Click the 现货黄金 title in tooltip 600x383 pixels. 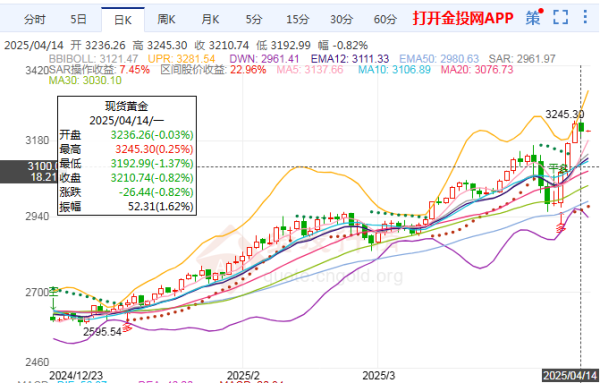[x=127, y=106]
